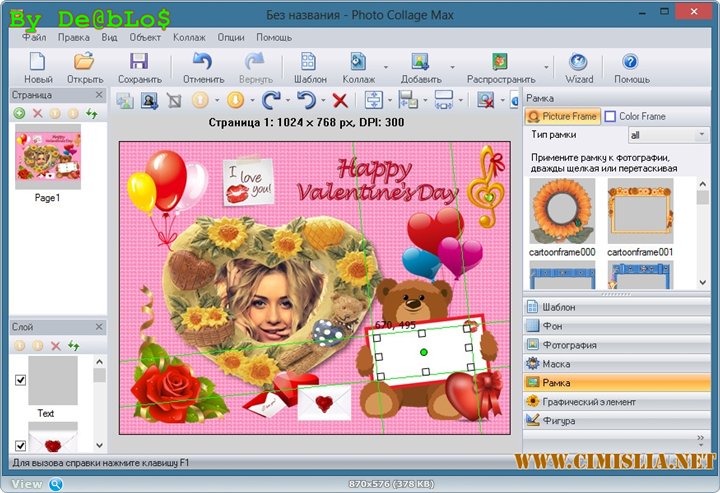
Task: Click the Помощь (Help) icon
Action: [x=631, y=62]
